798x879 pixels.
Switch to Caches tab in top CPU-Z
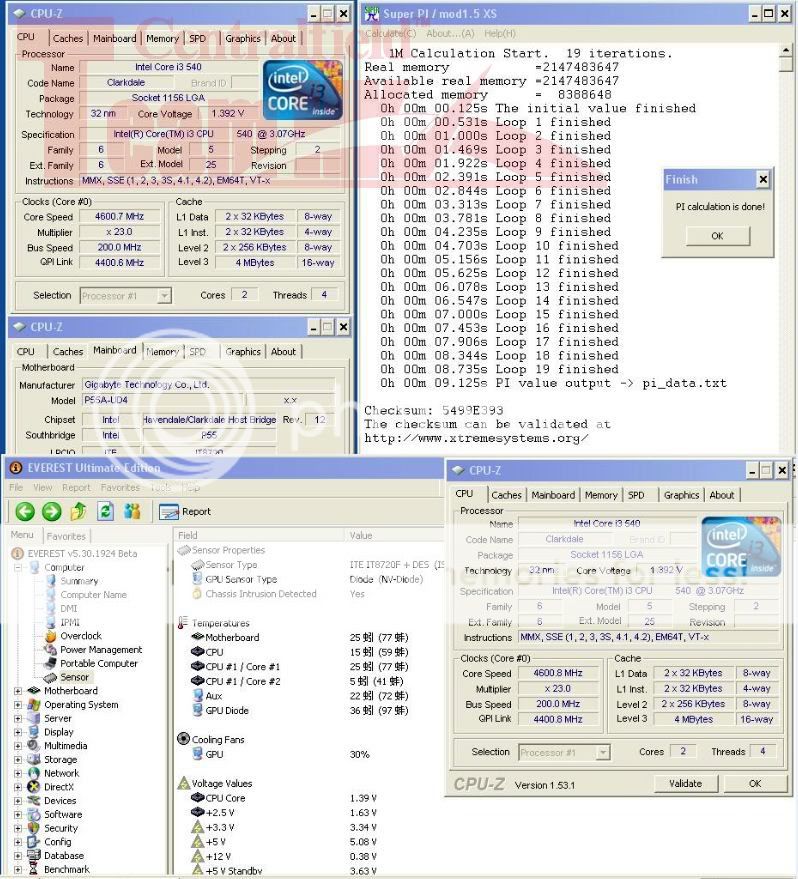coord(68,38)
